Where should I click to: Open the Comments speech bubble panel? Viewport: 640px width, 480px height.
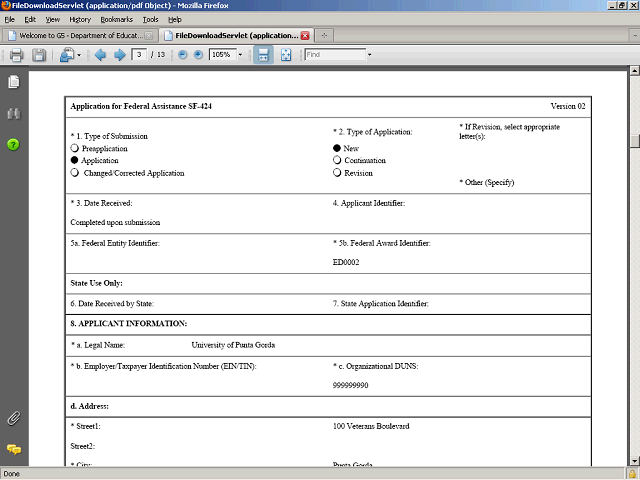13,449
